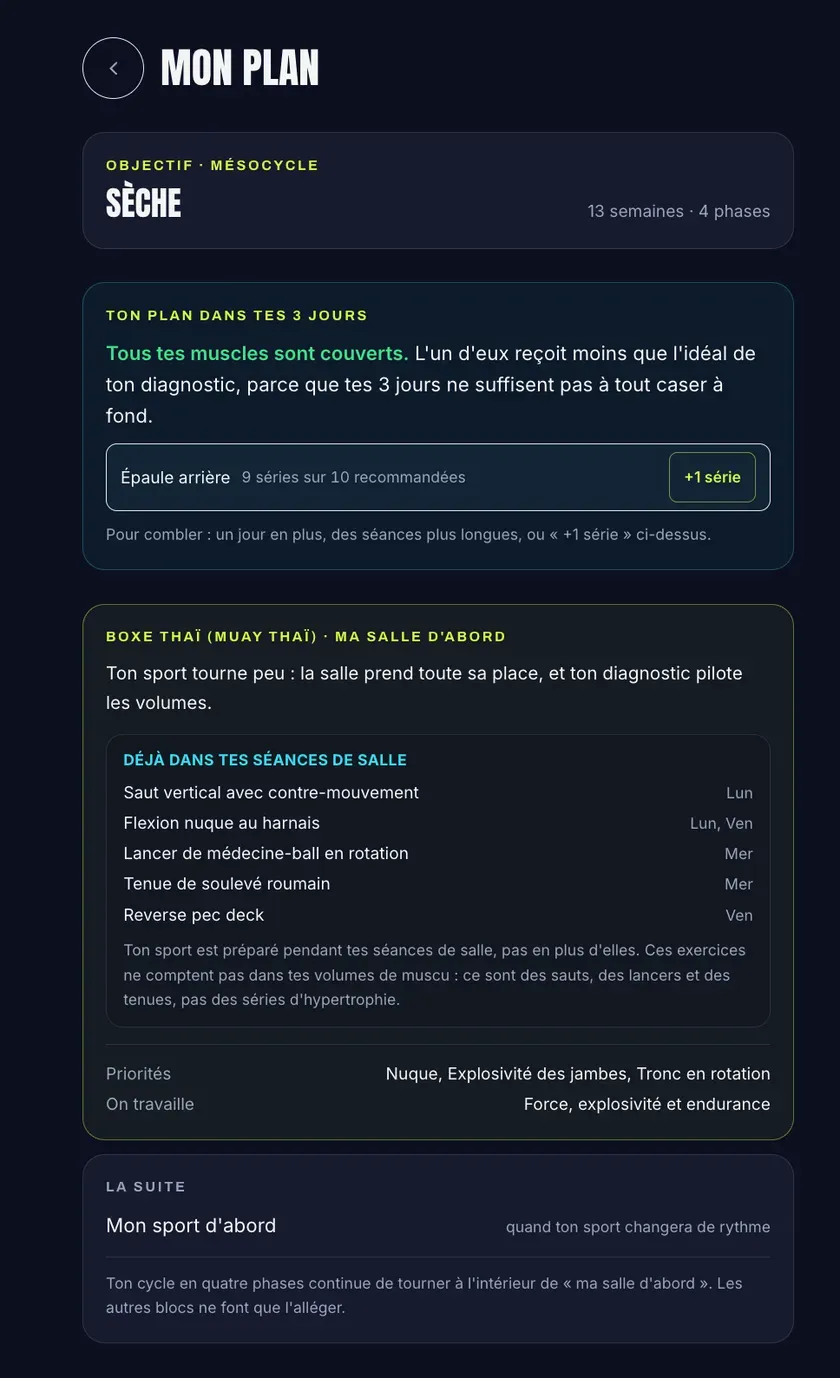Click the back arrow button

point(113,68)
